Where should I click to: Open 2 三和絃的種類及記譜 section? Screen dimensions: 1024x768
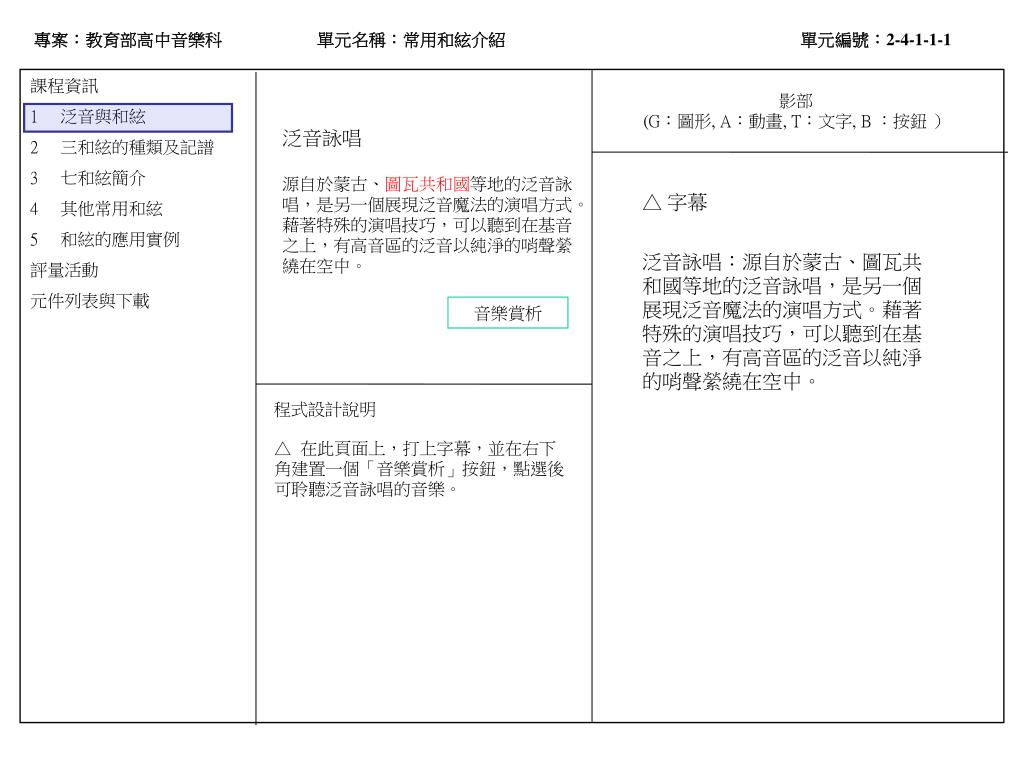pyautogui.click(x=122, y=148)
